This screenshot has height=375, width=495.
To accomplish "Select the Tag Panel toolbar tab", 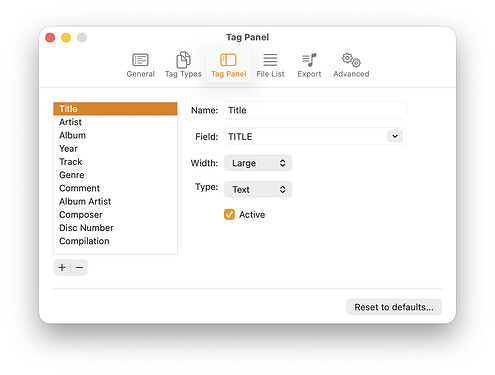I will click(x=228, y=65).
